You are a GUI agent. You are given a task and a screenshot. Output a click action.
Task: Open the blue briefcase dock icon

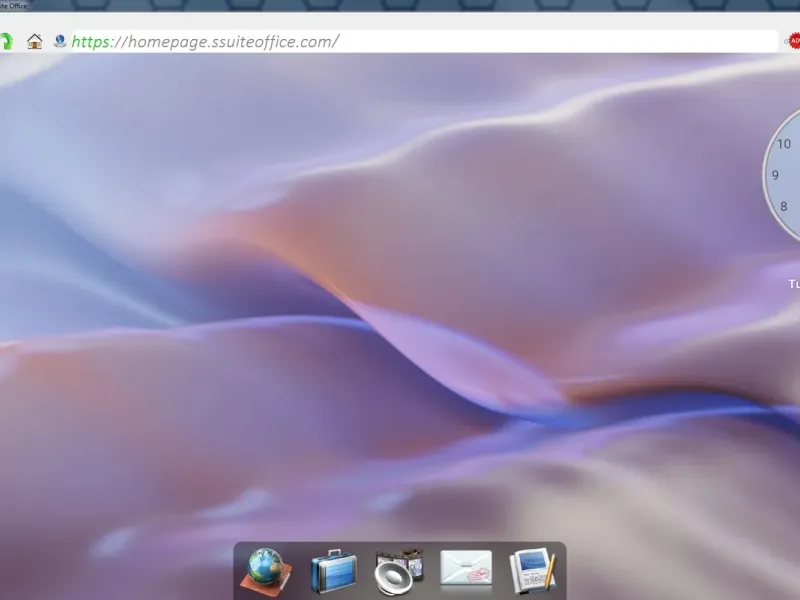click(334, 571)
